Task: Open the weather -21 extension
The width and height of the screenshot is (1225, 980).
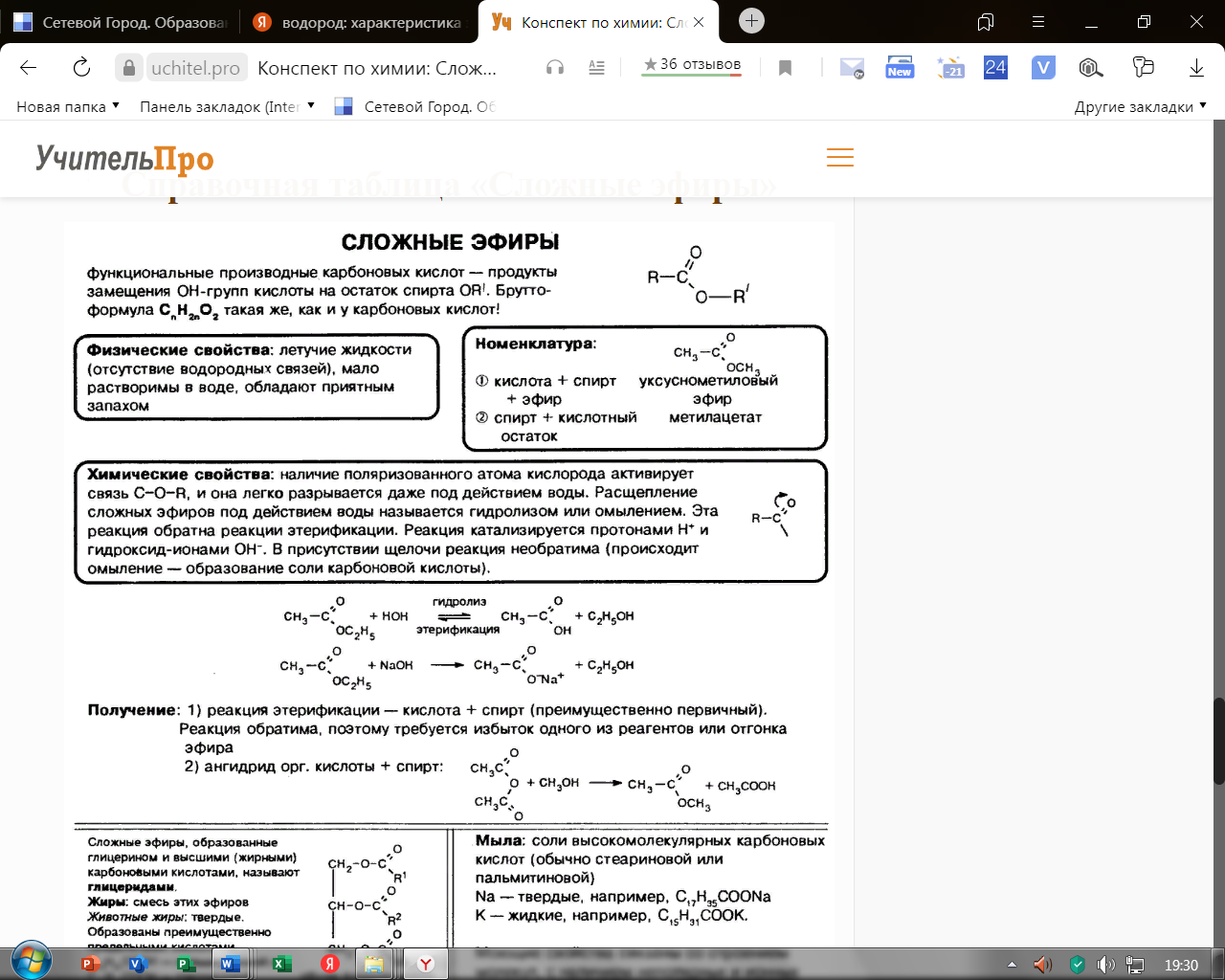Action: [950, 67]
